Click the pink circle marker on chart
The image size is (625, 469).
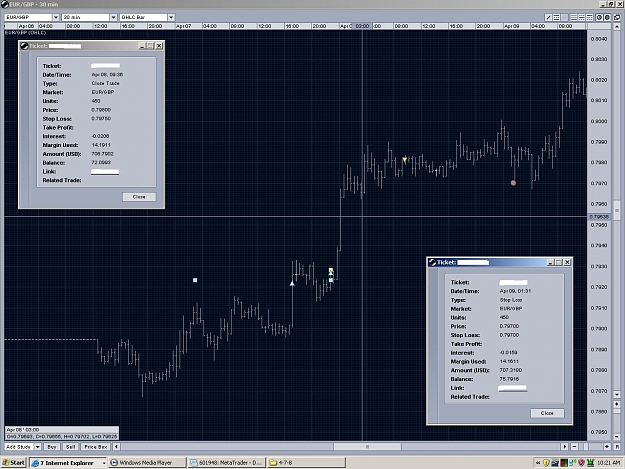(513, 183)
